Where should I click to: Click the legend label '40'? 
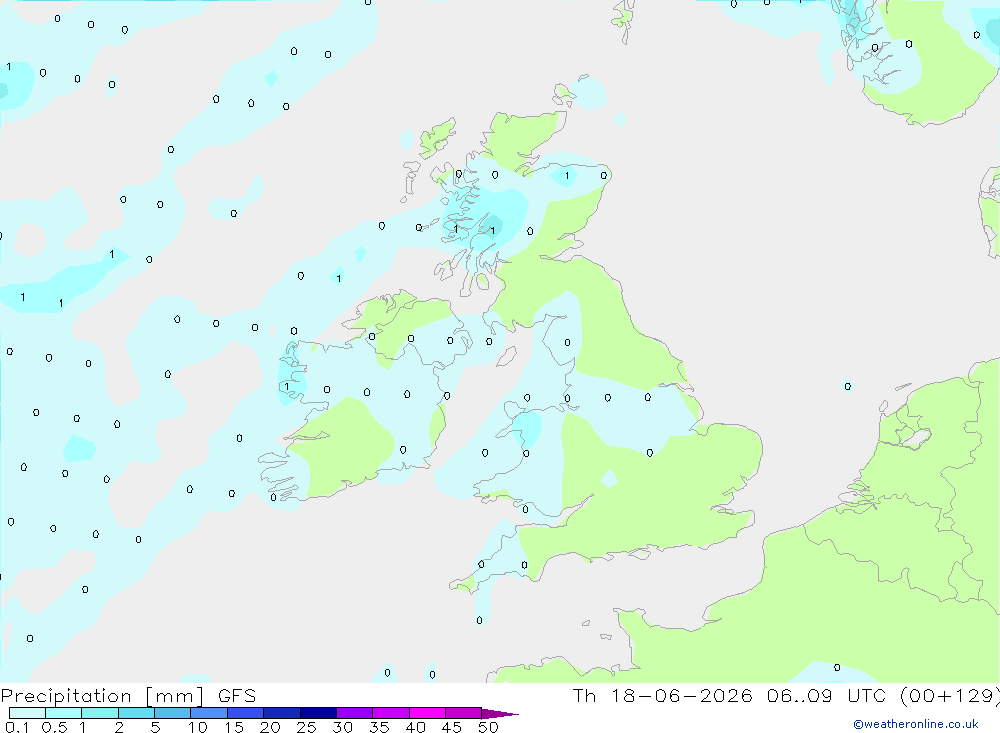(415, 727)
